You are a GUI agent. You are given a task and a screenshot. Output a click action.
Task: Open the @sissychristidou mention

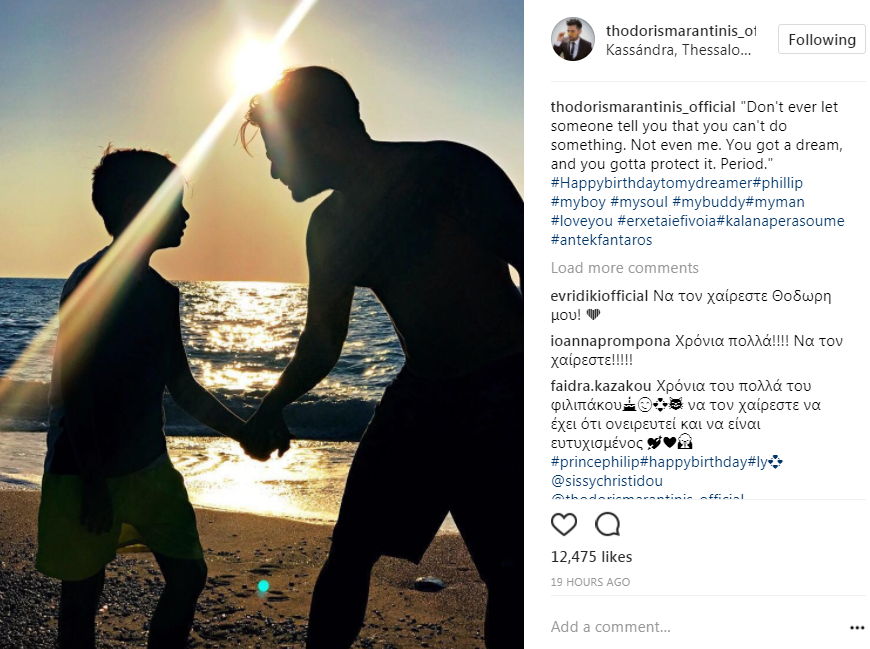click(606, 481)
